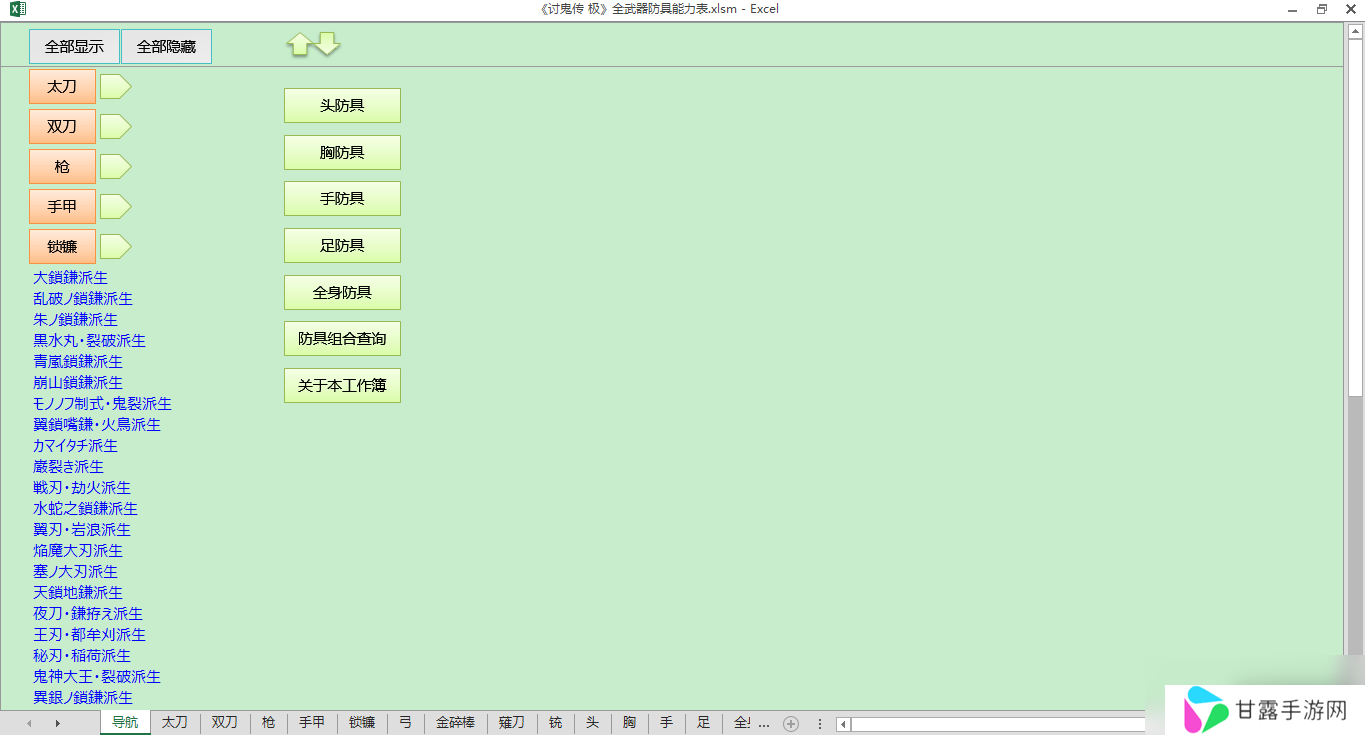Open the 手甲 weapon button
Viewport: 1365px width, 735px height.
62,207
